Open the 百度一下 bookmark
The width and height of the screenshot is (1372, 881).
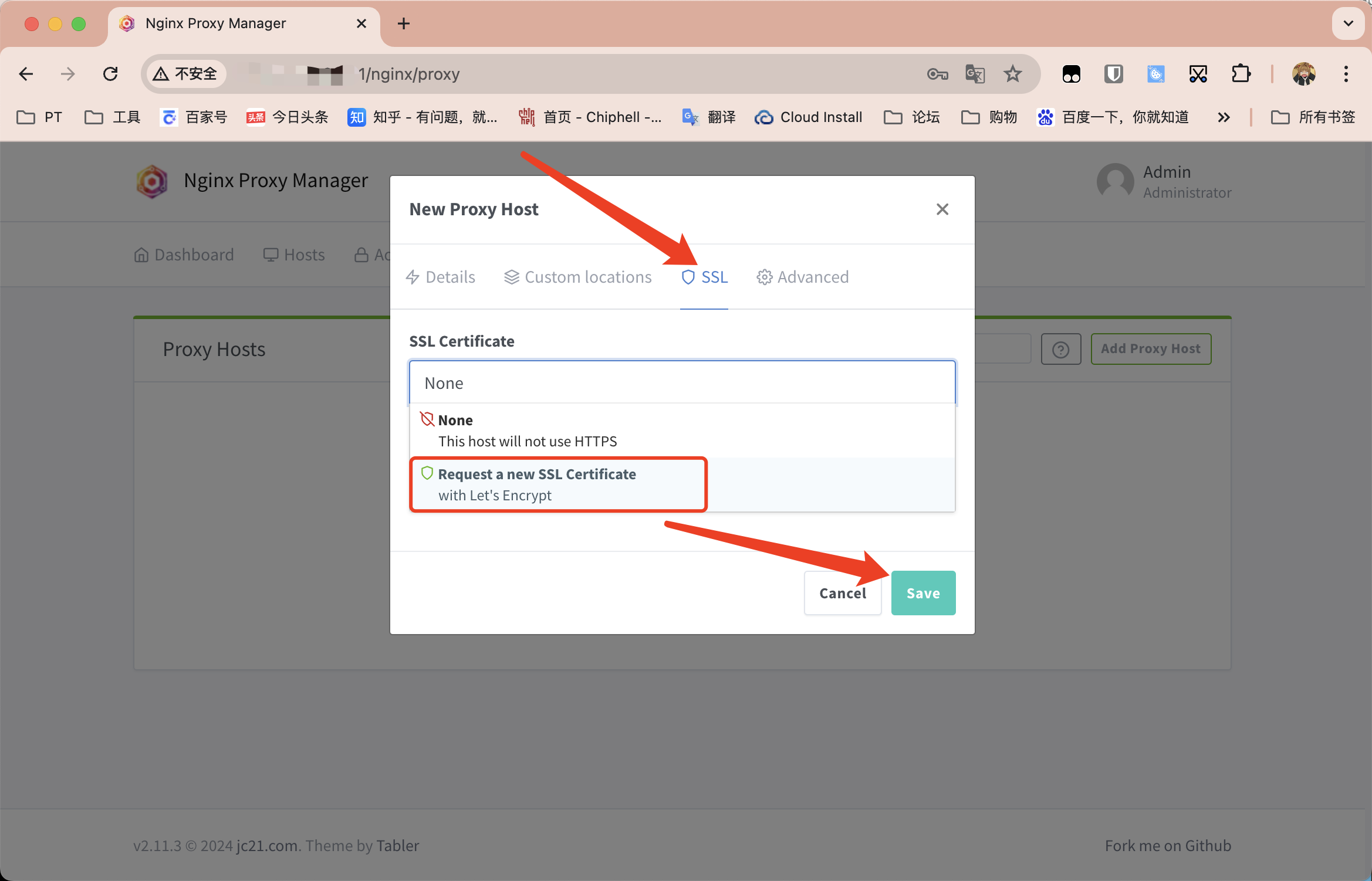click(x=1113, y=117)
